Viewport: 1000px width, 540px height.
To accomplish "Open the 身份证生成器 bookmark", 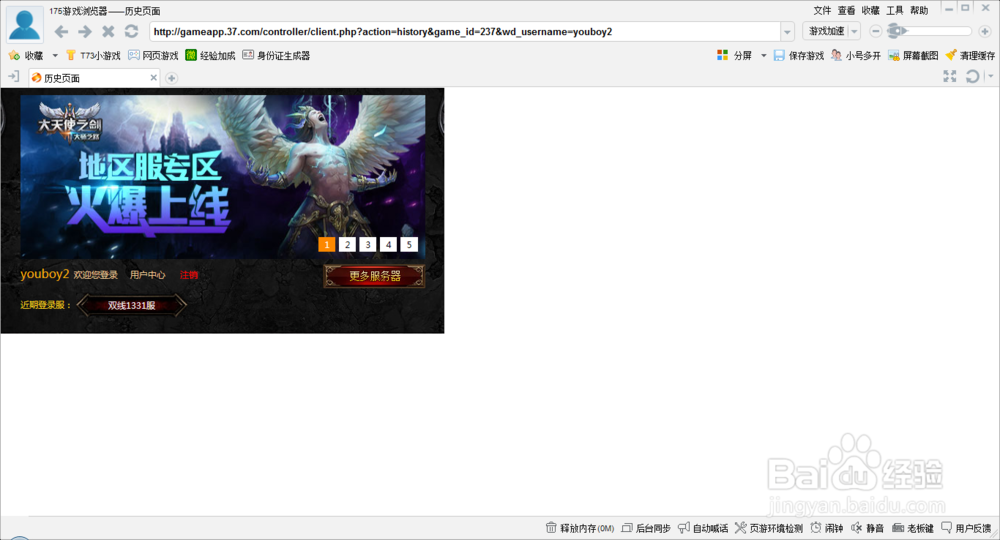I will pyautogui.click(x=276, y=55).
